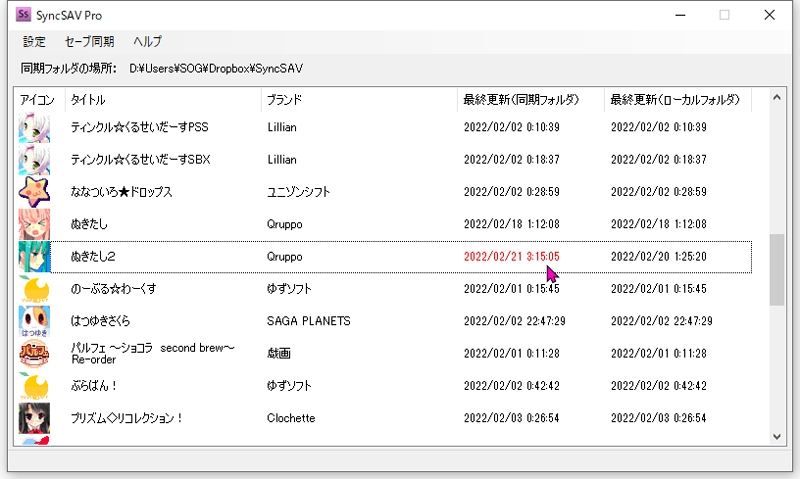Viewport: 800px width, 479px height.
Task: Click the ティンクル☆くるせいだーすSBX game icon
Action: [34, 160]
